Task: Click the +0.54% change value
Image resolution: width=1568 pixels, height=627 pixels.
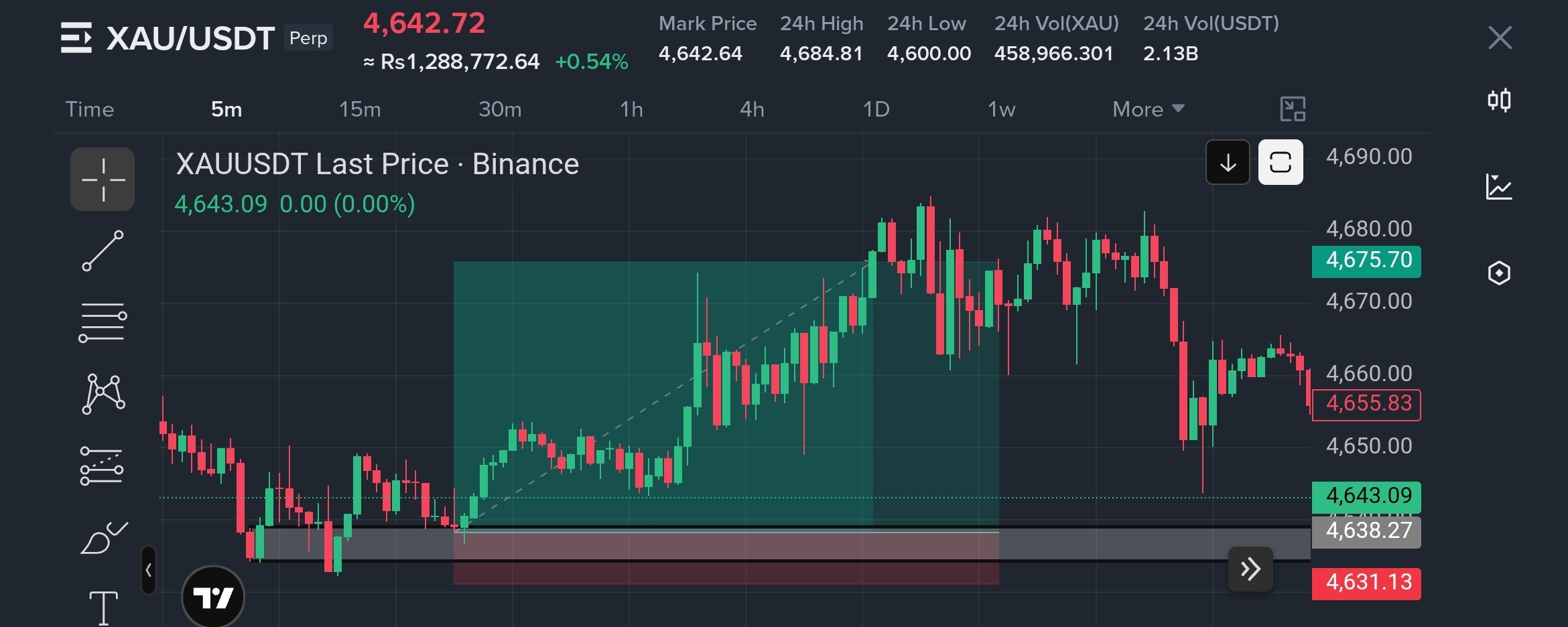Action: click(592, 62)
